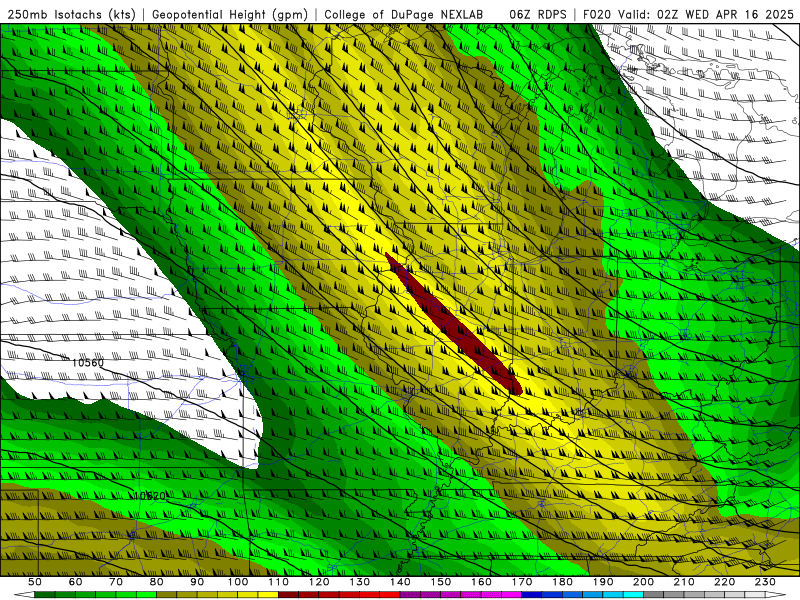Click the 160 value on the color scale

point(481,582)
